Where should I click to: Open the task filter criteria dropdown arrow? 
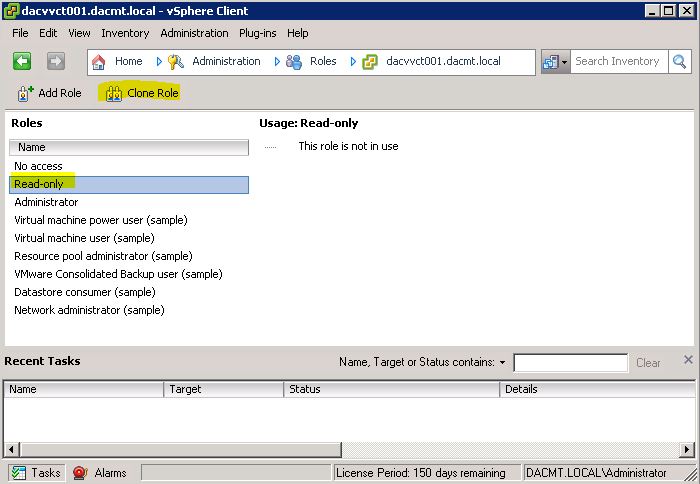click(x=503, y=363)
